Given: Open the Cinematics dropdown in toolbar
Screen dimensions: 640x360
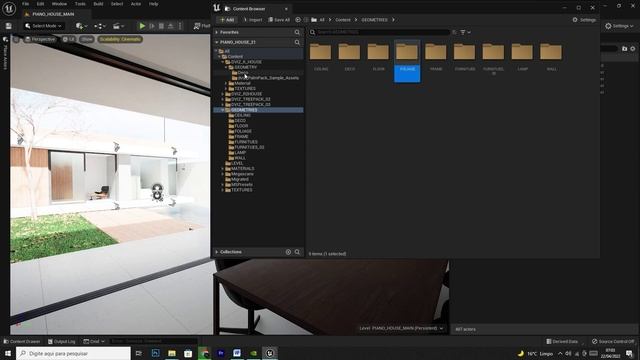Looking at the screenshot, I should (x=118, y=26).
